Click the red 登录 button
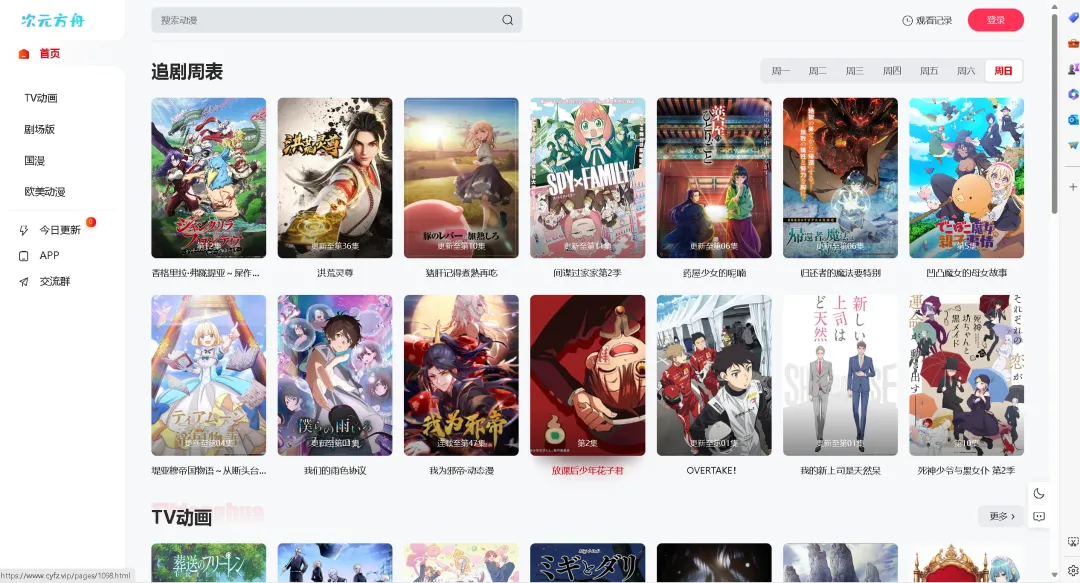 click(995, 20)
